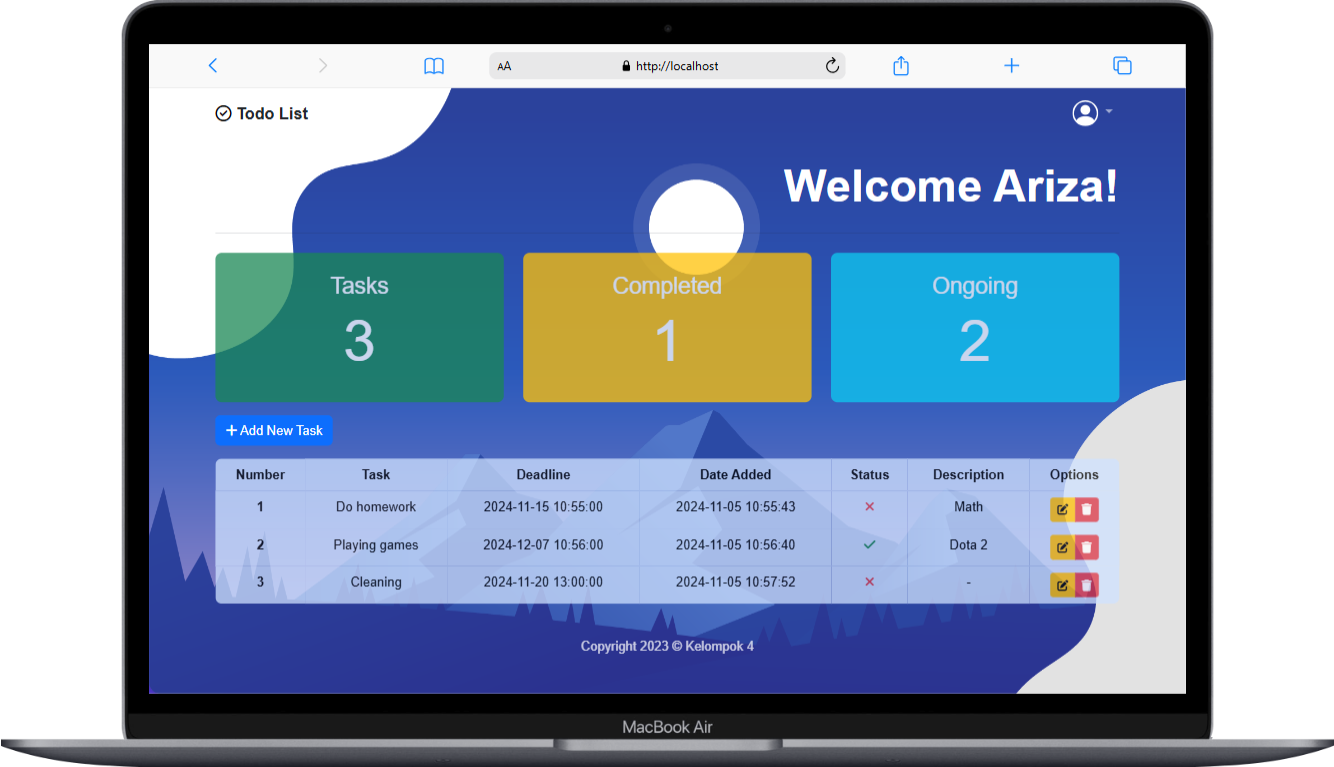The width and height of the screenshot is (1334, 767).
Task: Remove the Cleaning task using trash icon
Action: tap(1087, 585)
